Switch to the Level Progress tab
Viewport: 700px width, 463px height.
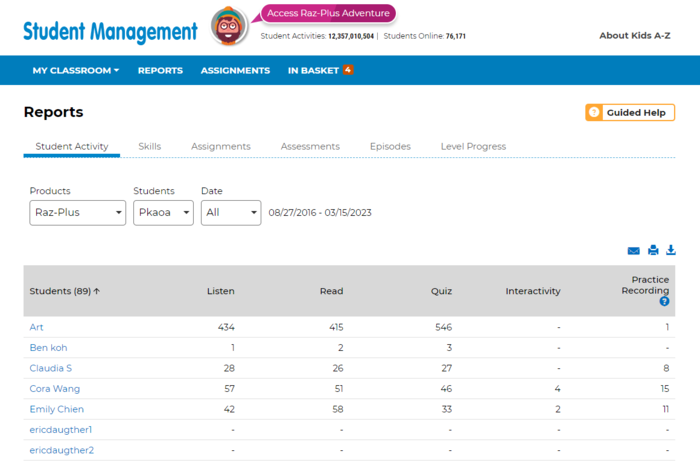click(x=473, y=146)
